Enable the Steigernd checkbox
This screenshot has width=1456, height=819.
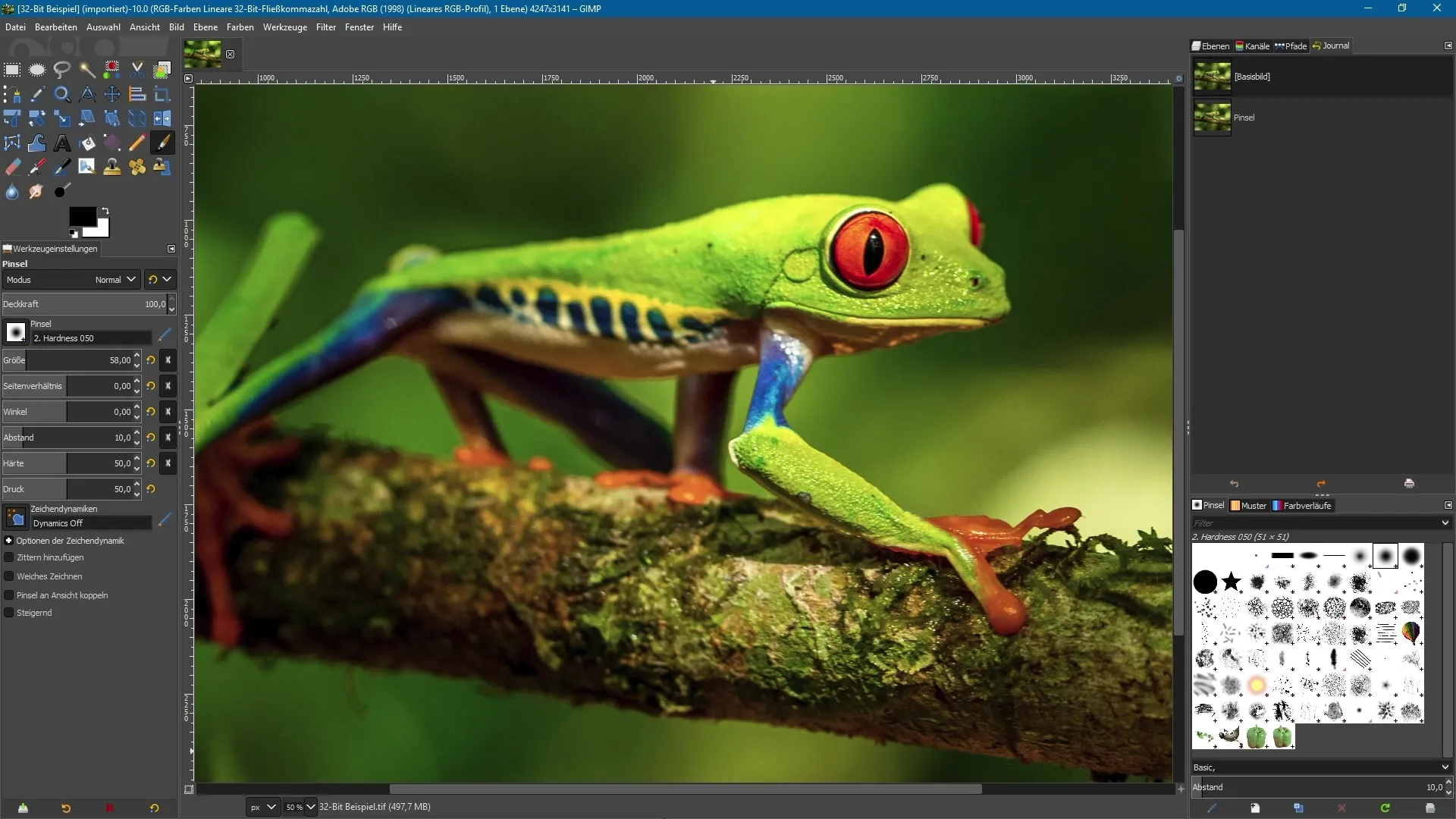pos(9,613)
